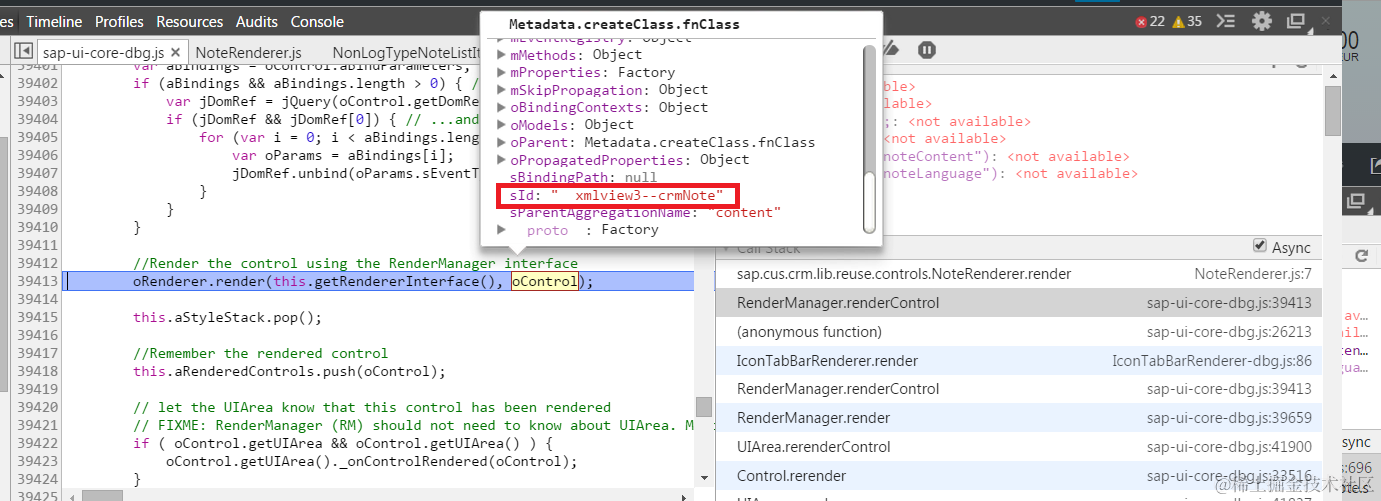This screenshot has height=501, width=1381.
Task: Click the deactivate breakpoints icon
Action: pos(892,50)
